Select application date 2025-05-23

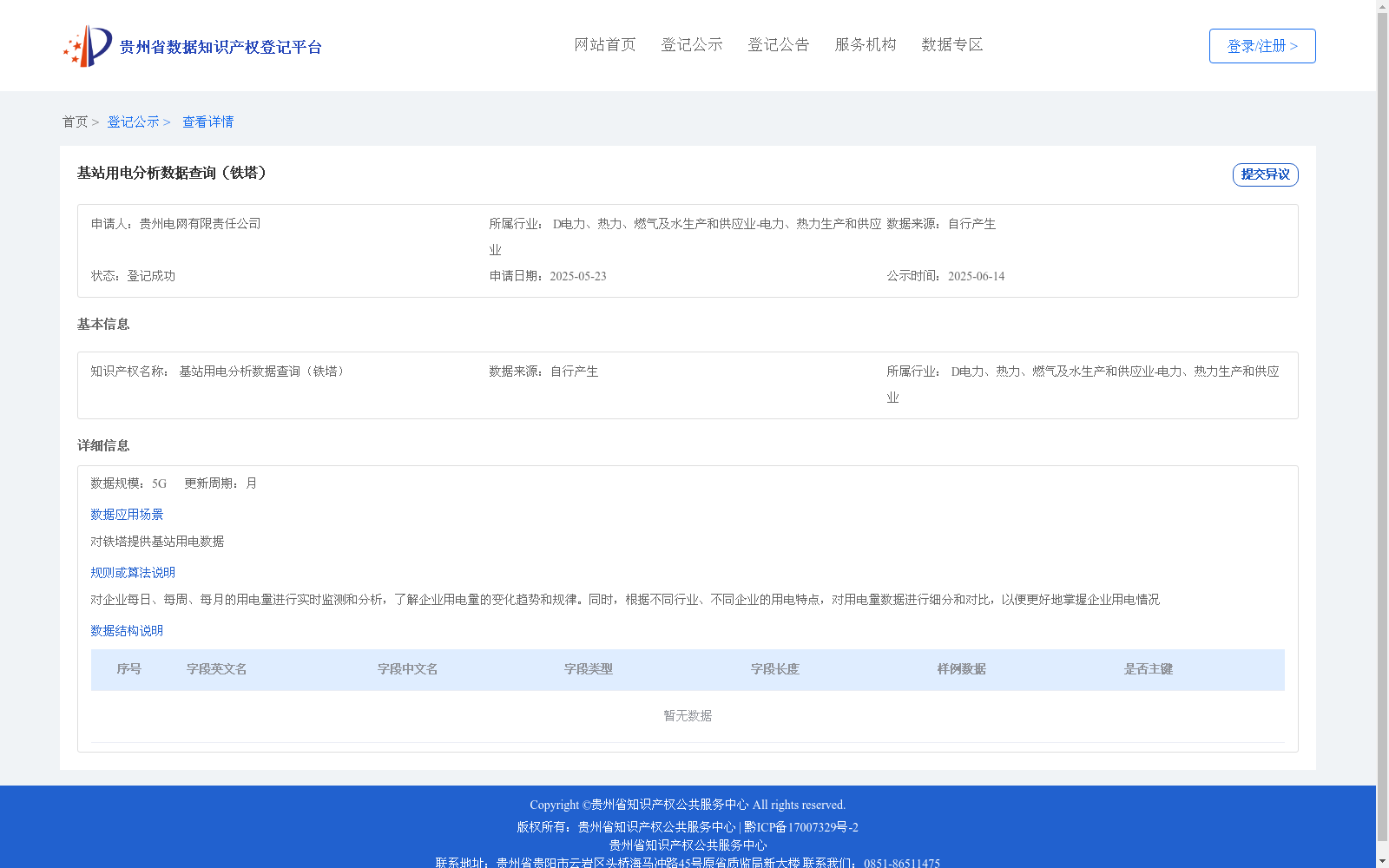pos(578,276)
